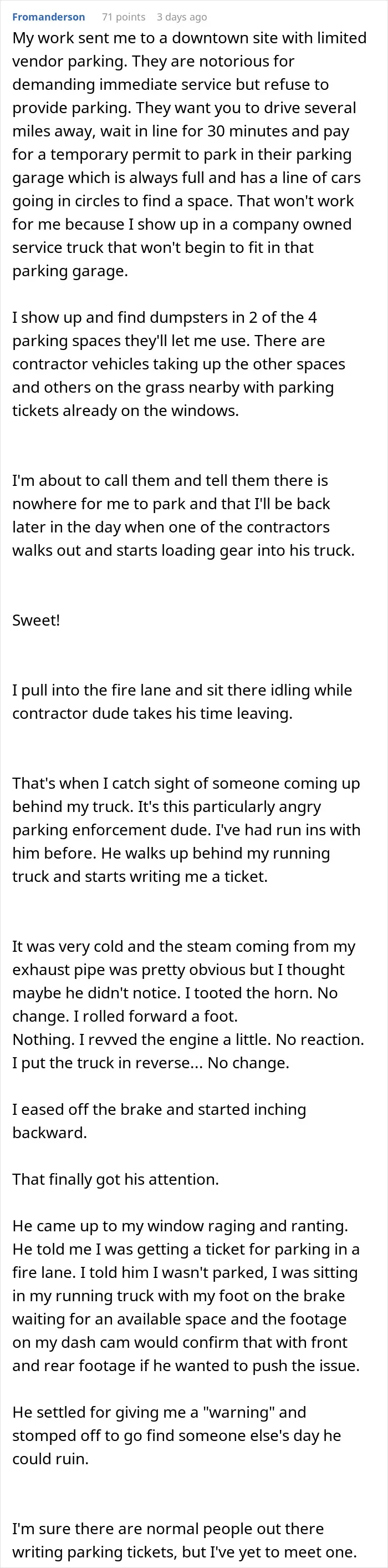The width and height of the screenshot is (388, 1568).
Task: Click the paragraph starting He came up to my window
Action: point(186,1295)
